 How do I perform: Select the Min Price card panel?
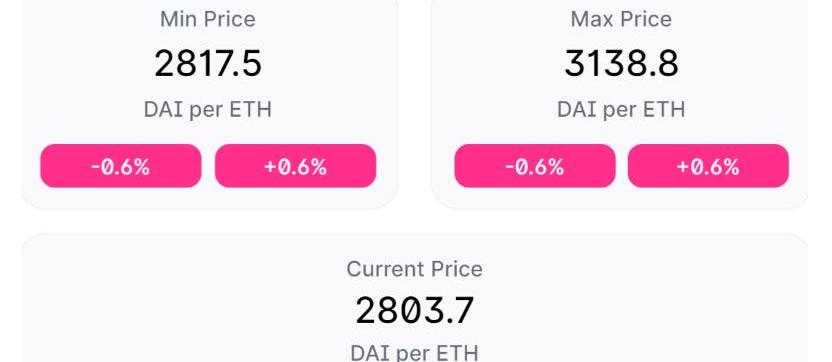pos(210,105)
